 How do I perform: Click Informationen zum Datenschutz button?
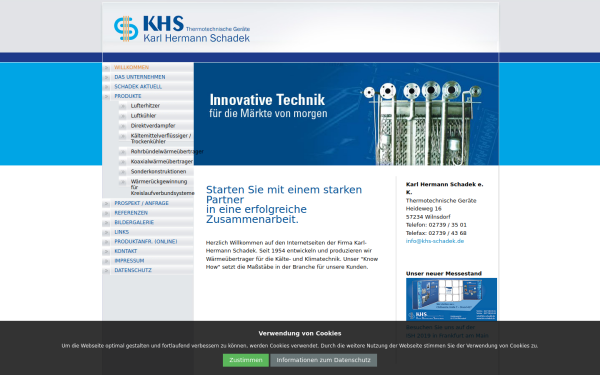pyautogui.click(x=323, y=360)
